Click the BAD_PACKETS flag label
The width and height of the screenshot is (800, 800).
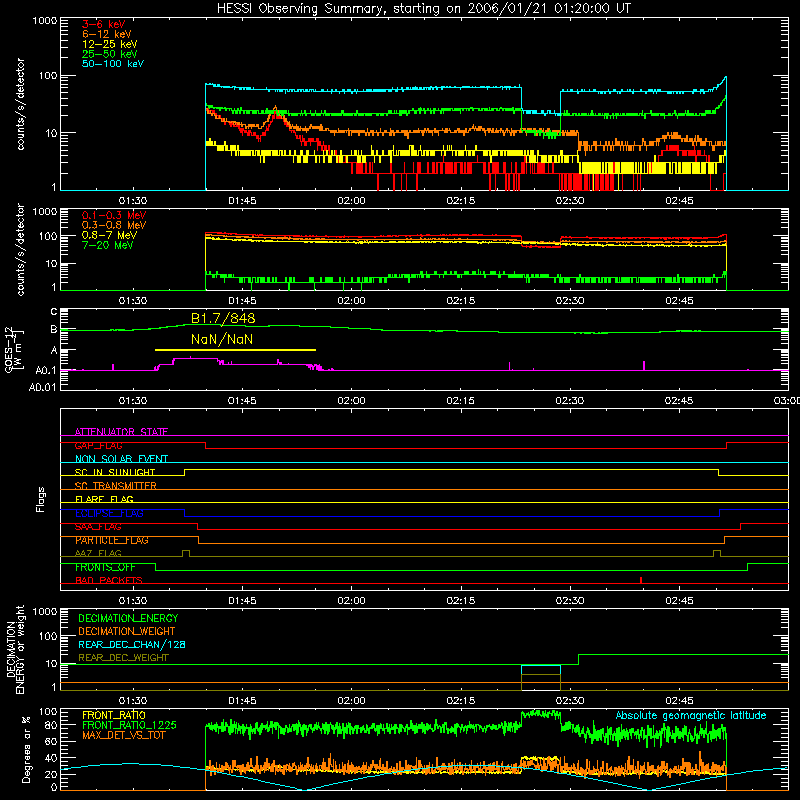109,581
